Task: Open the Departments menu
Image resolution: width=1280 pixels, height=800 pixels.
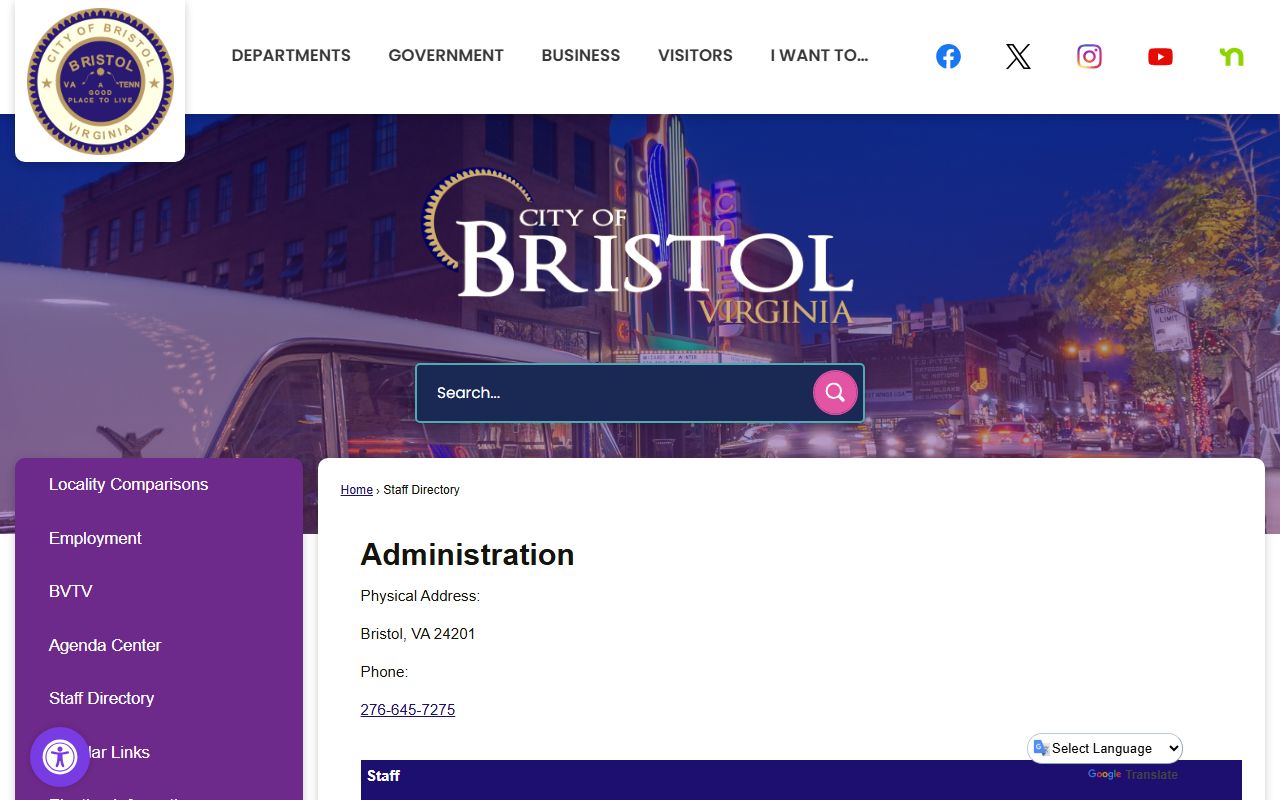Action: 291,56
